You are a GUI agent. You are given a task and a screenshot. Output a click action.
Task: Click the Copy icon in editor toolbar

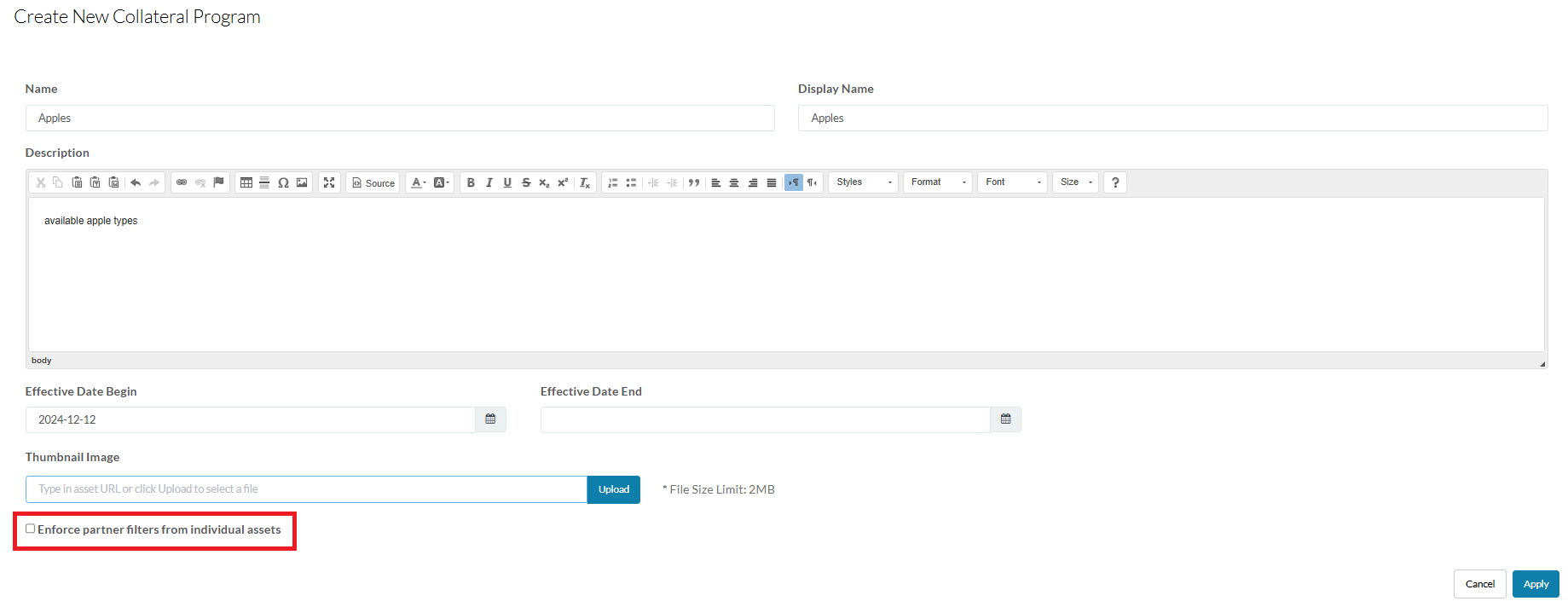tap(58, 182)
